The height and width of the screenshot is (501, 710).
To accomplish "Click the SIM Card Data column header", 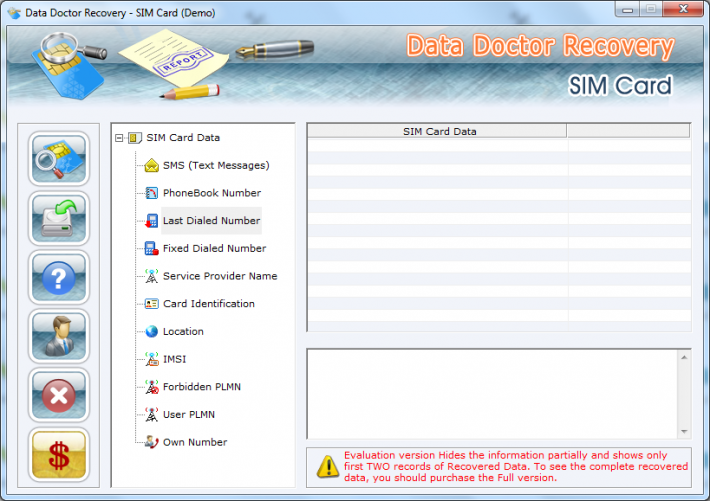I will click(437, 131).
